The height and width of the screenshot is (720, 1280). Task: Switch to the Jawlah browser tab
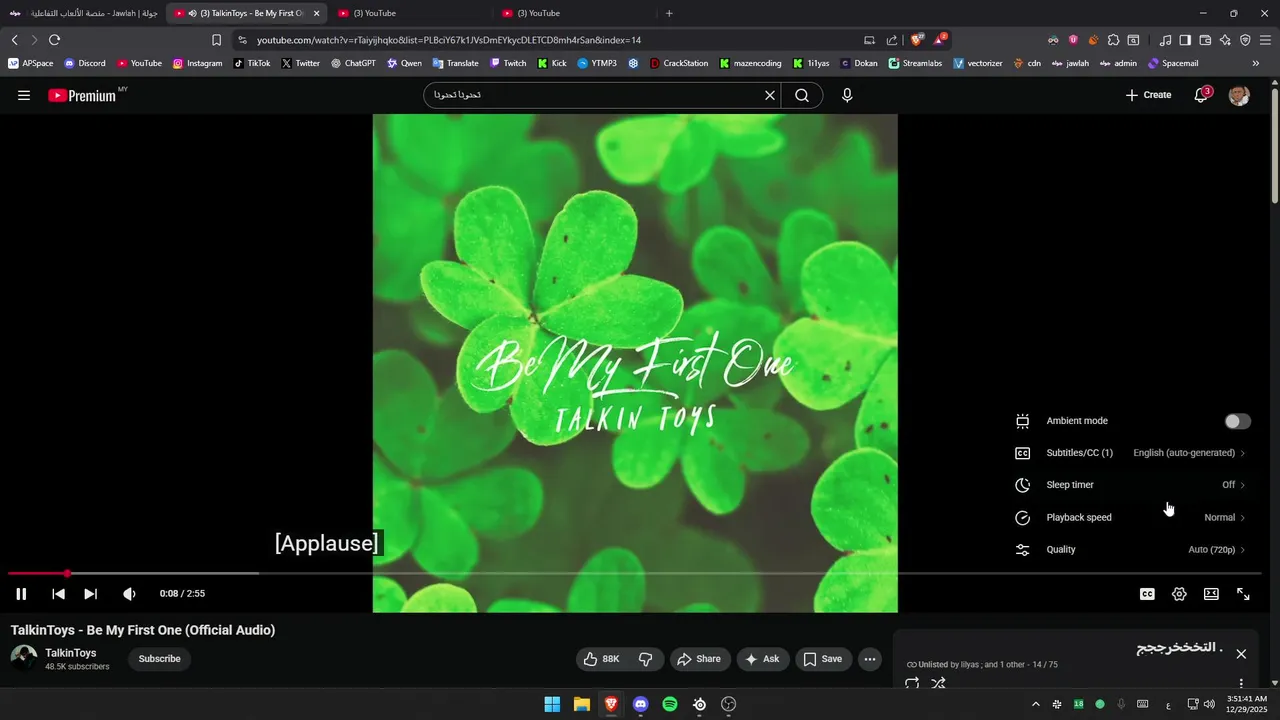pos(82,13)
